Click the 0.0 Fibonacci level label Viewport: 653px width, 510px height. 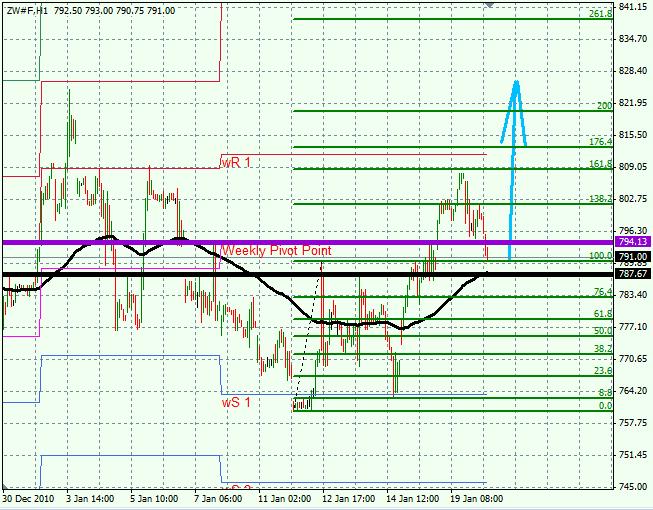pyautogui.click(x=606, y=406)
